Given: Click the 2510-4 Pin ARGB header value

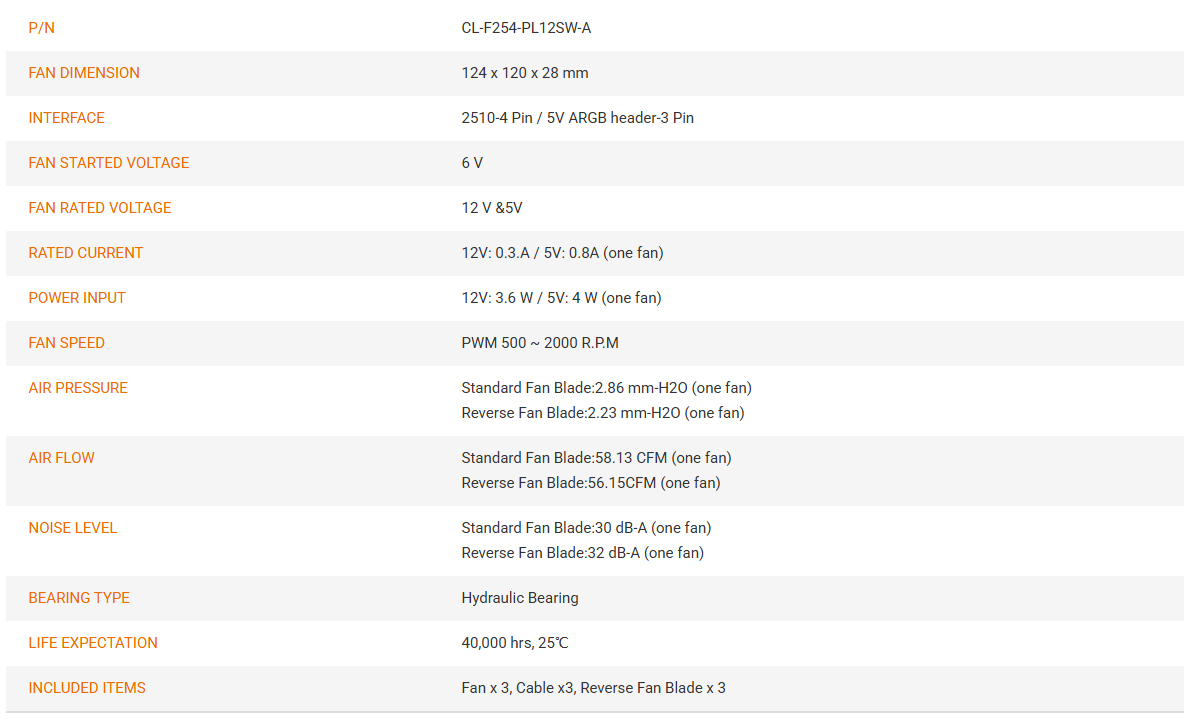Looking at the screenshot, I should click(x=578, y=118).
